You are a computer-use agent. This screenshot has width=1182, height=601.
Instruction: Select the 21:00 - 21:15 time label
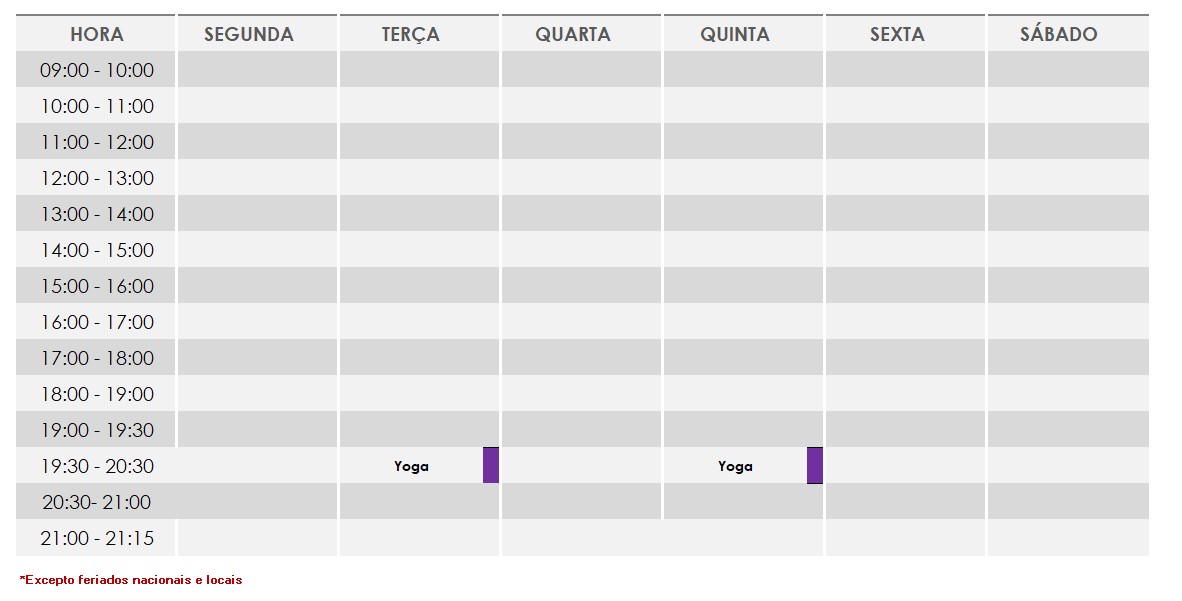tap(97, 538)
